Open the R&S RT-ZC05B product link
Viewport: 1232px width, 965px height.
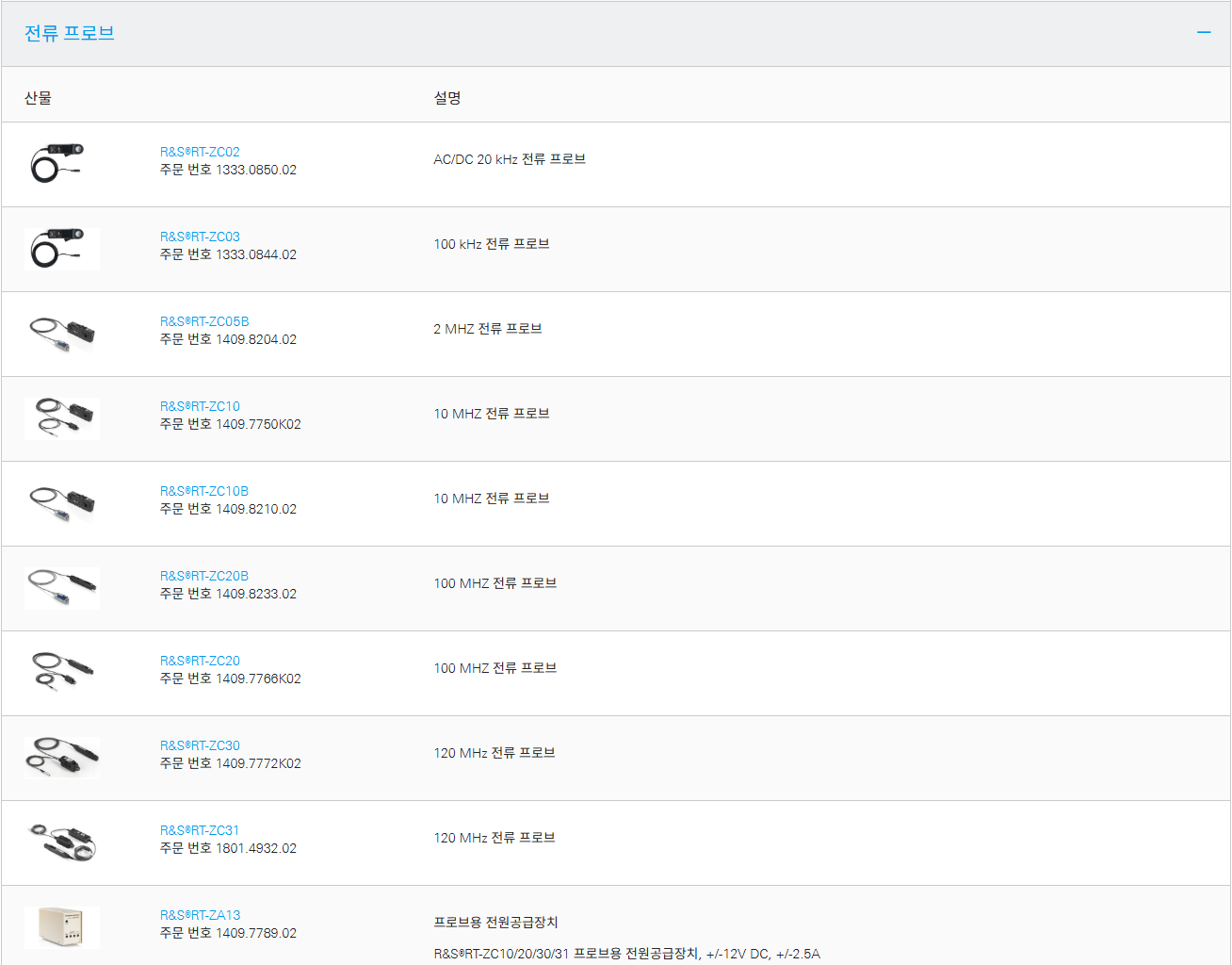click(x=204, y=321)
